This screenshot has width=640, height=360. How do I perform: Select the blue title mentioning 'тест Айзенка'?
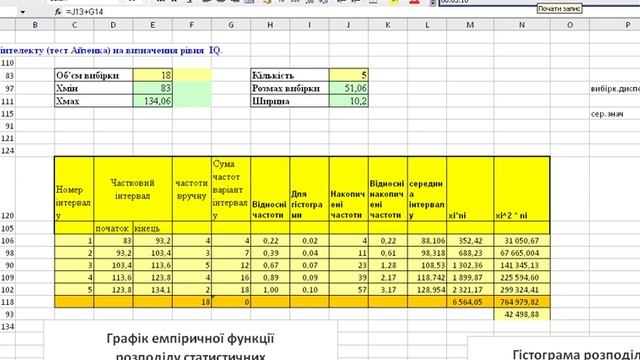click(111, 51)
